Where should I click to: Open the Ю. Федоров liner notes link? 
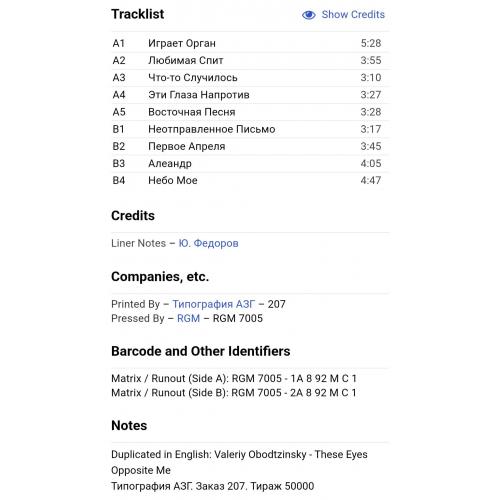pyautogui.click(x=208, y=243)
